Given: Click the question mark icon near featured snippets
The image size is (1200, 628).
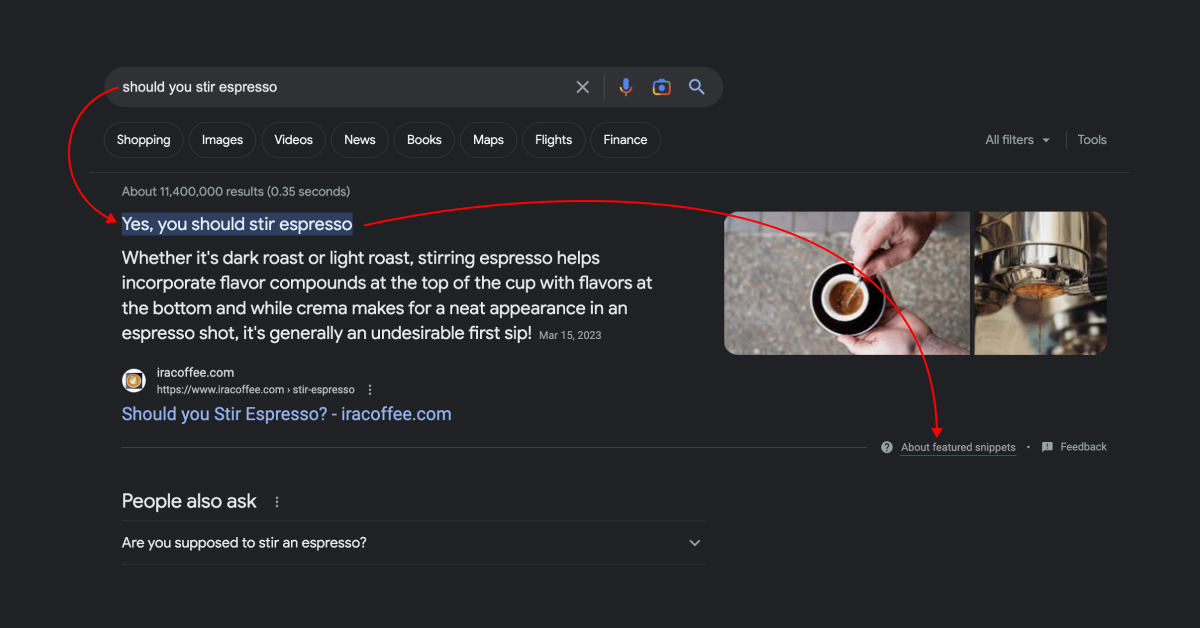Looking at the screenshot, I should [886, 447].
